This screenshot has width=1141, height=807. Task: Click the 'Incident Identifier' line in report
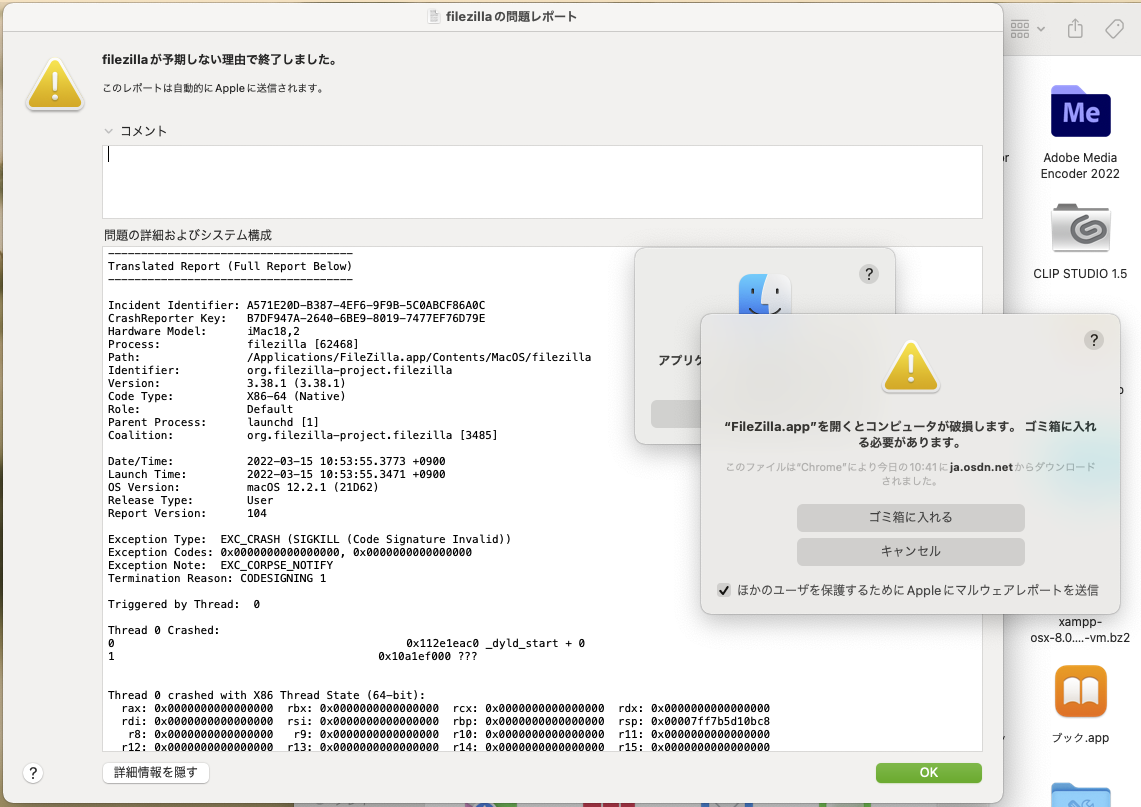pyautogui.click(x=296, y=306)
